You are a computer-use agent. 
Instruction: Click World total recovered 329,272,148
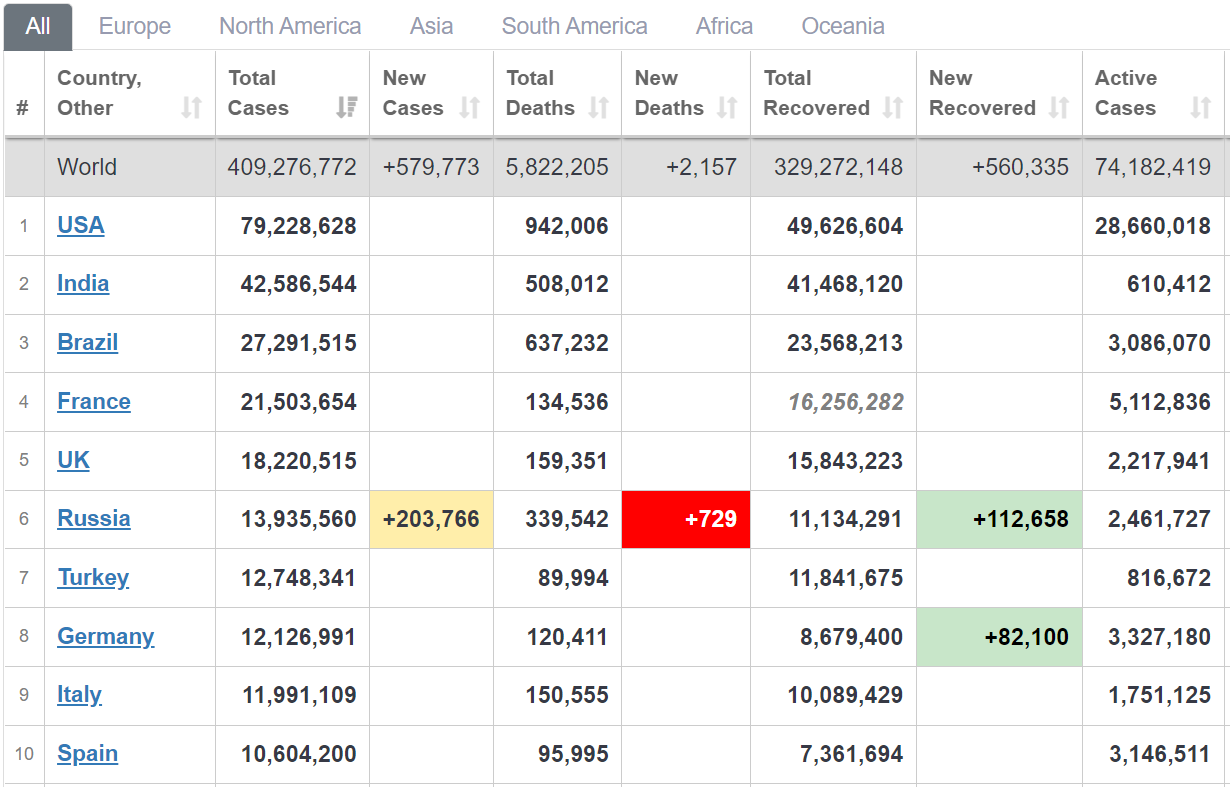pyautogui.click(x=838, y=168)
